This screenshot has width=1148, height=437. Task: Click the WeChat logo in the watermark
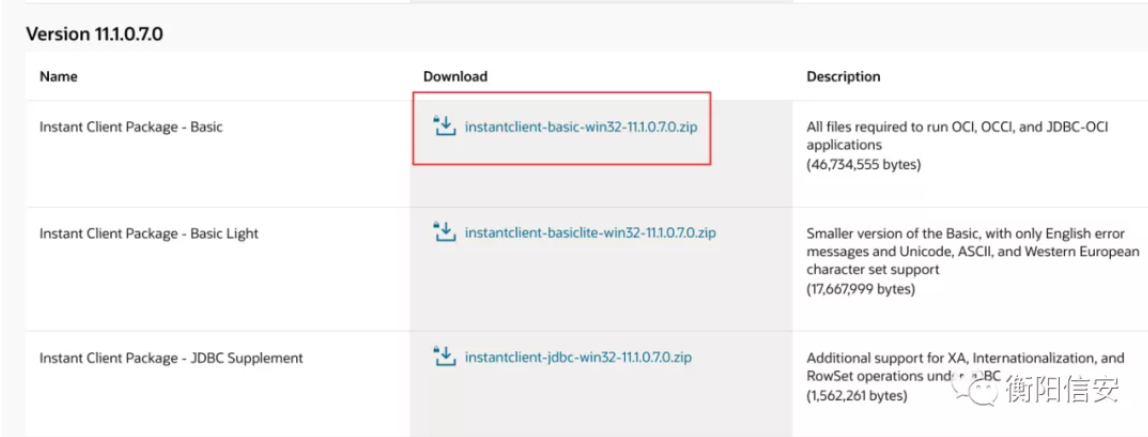pyautogui.click(x=974, y=386)
